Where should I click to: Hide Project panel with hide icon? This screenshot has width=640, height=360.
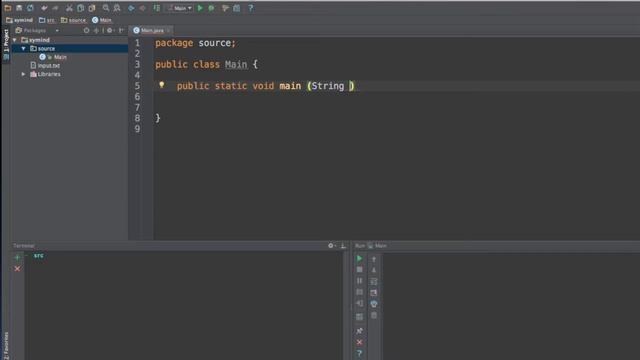pos(121,30)
